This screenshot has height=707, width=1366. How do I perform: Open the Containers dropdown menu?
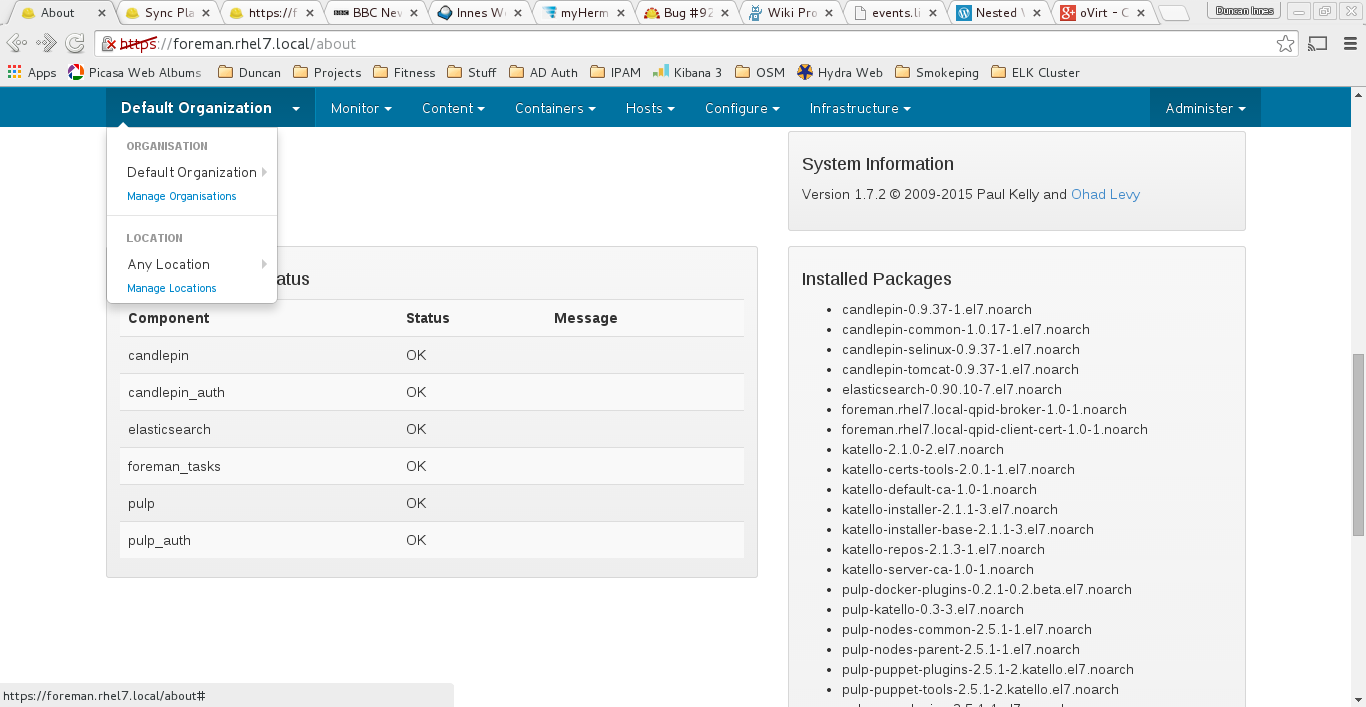point(555,108)
